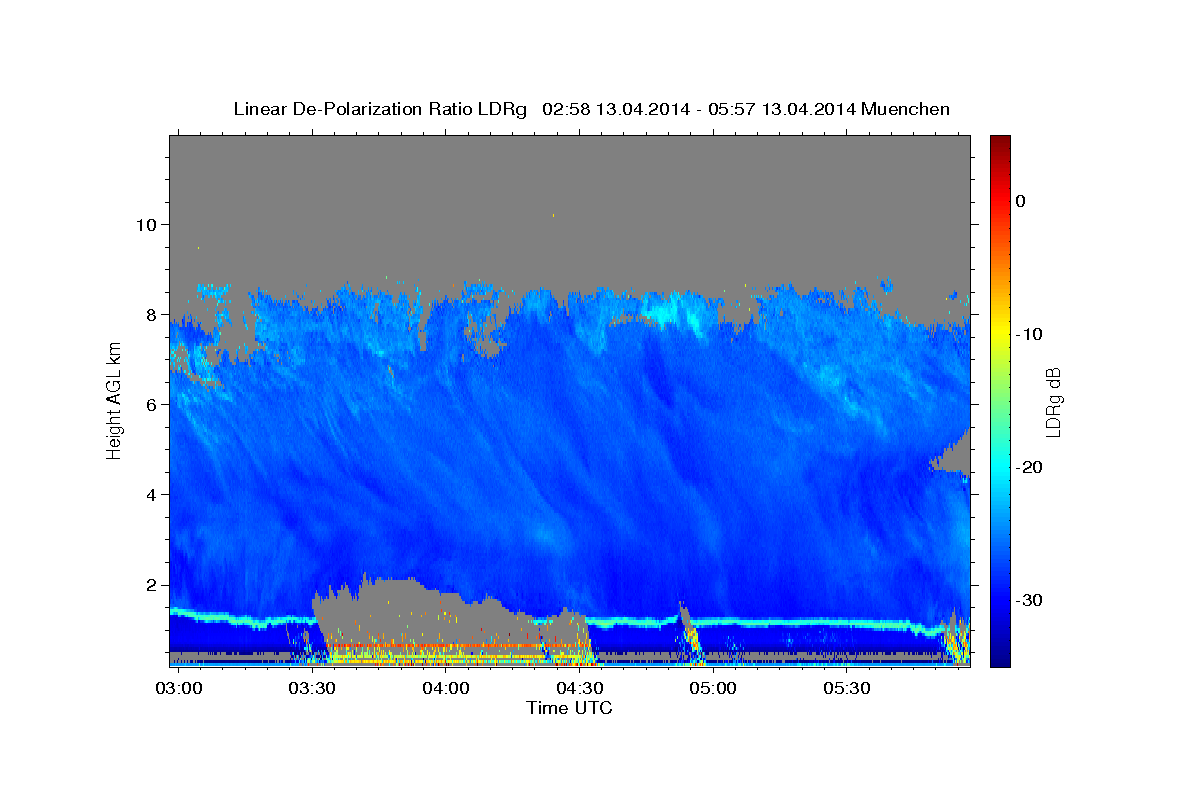
Task: Click the height axis label '6'
Action: (x=150, y=404)
